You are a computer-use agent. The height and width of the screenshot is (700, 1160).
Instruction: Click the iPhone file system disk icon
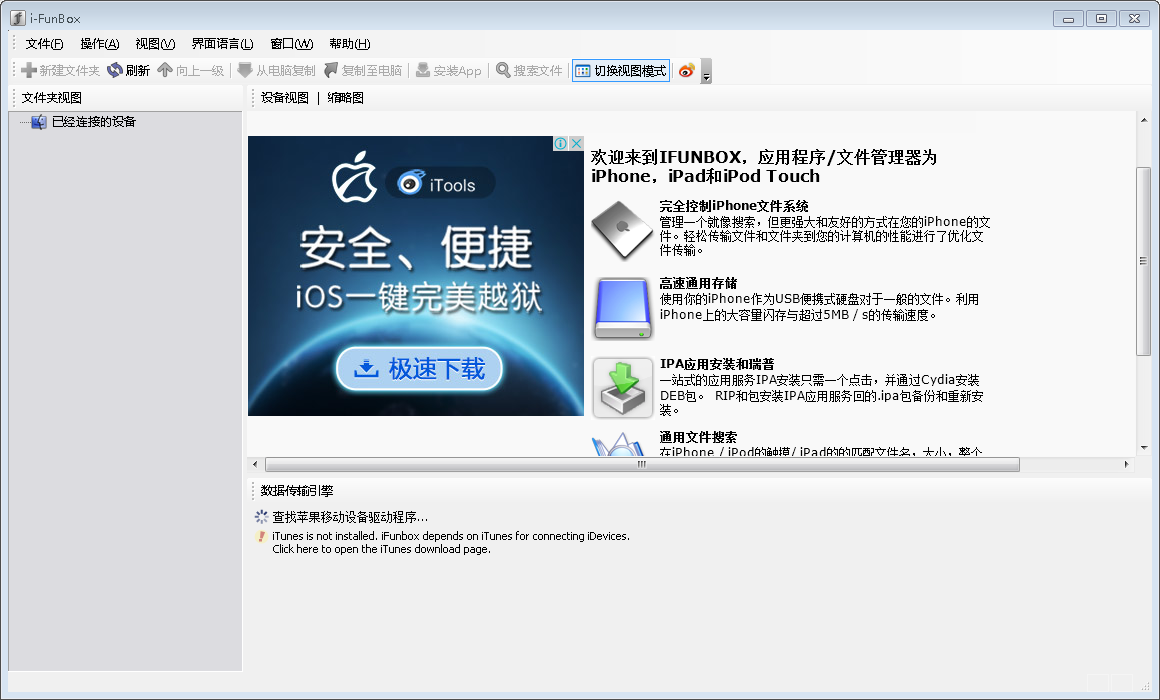(622, 230)
